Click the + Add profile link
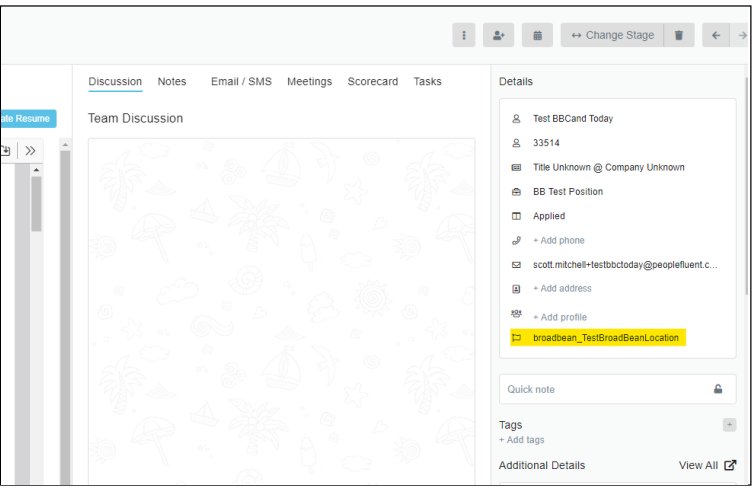 (560, 317)
